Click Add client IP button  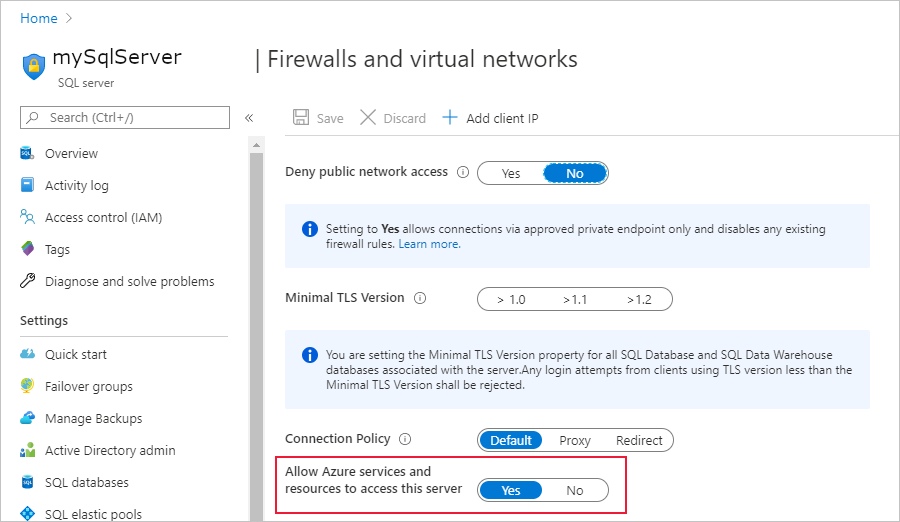(491, 118)
